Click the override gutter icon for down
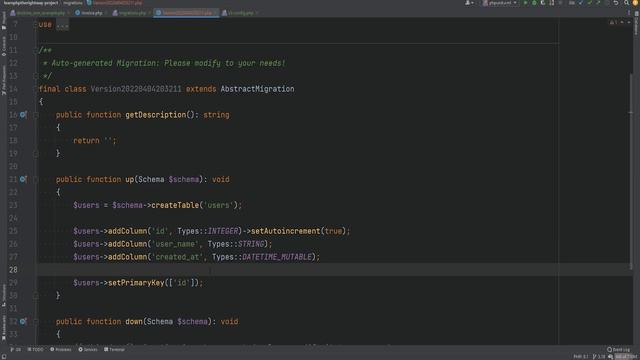Viewport: 640px width, 360px height. click(x=23, y=321)
